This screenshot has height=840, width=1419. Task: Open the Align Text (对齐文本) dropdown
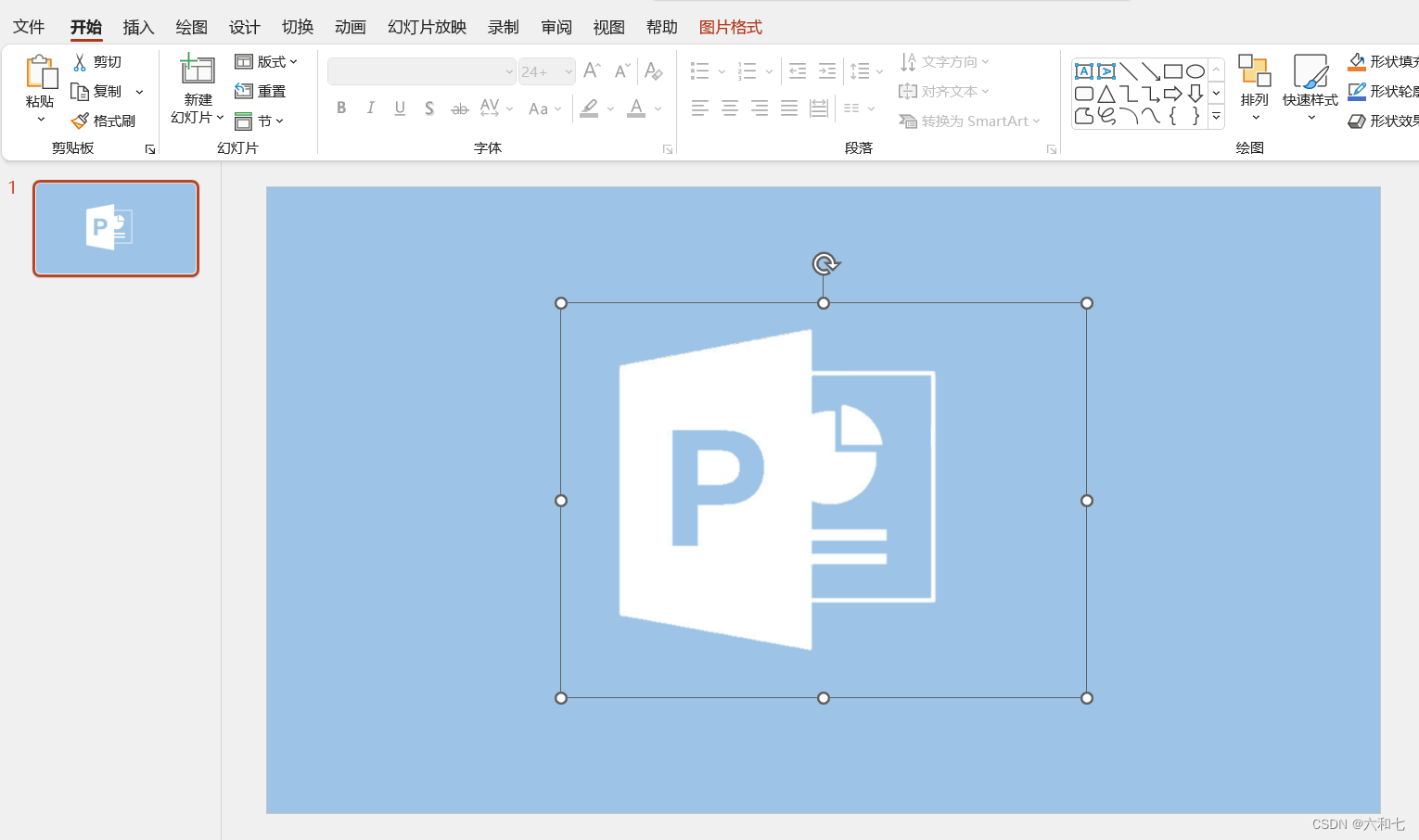point(944,92)
